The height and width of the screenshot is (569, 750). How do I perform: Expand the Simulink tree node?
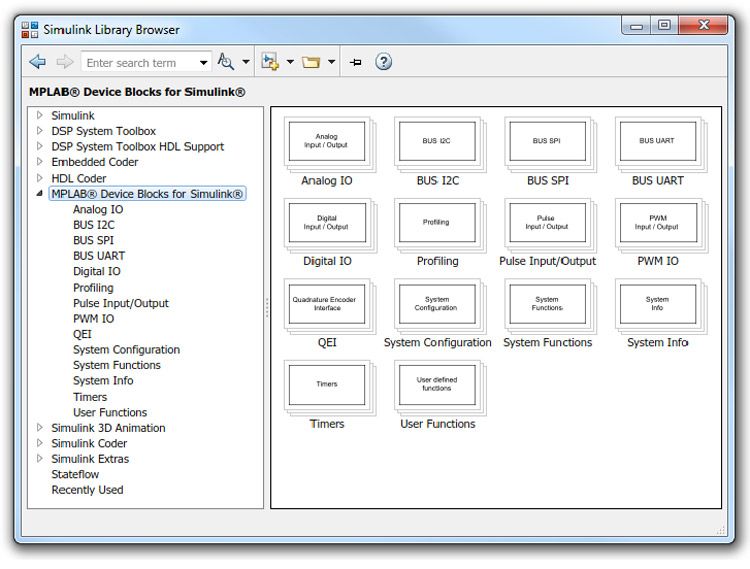pyautogui.click(x=40, y=116)
